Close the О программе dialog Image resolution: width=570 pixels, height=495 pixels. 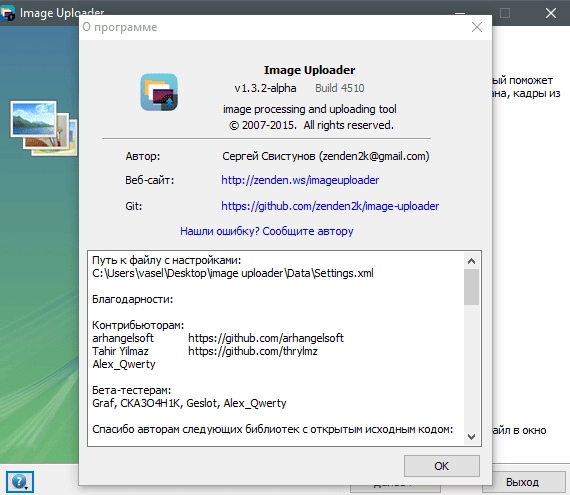pos(477,27)
